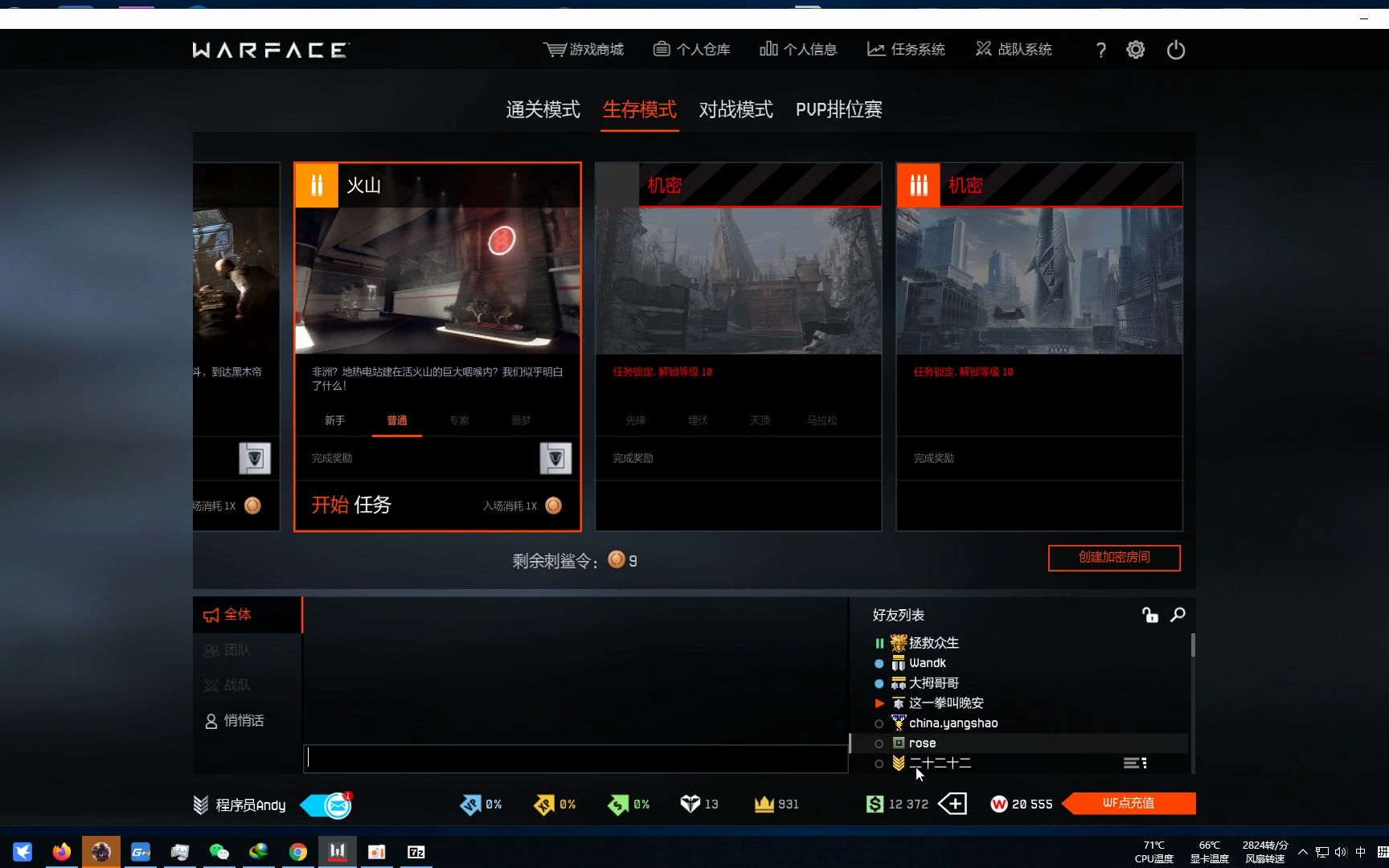Open Firefox from the taskbar

[61, 852]
